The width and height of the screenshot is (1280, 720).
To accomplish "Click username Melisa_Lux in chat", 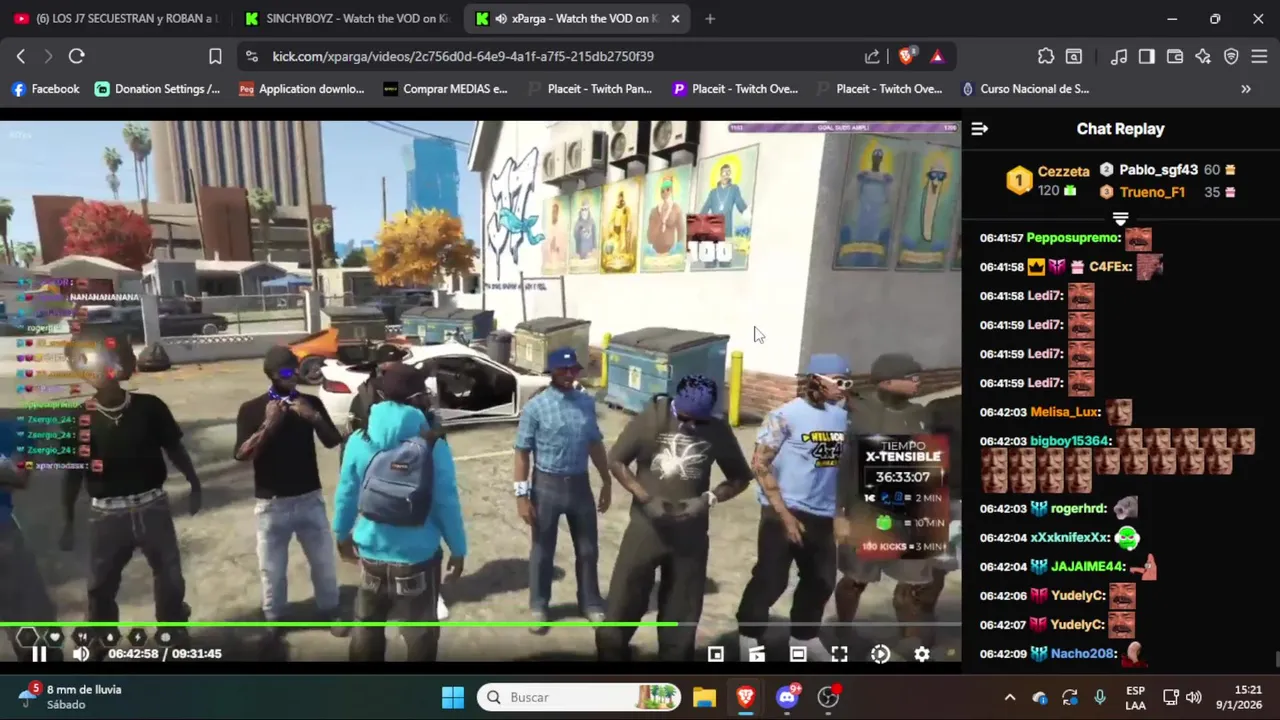I will [1065, 412].
